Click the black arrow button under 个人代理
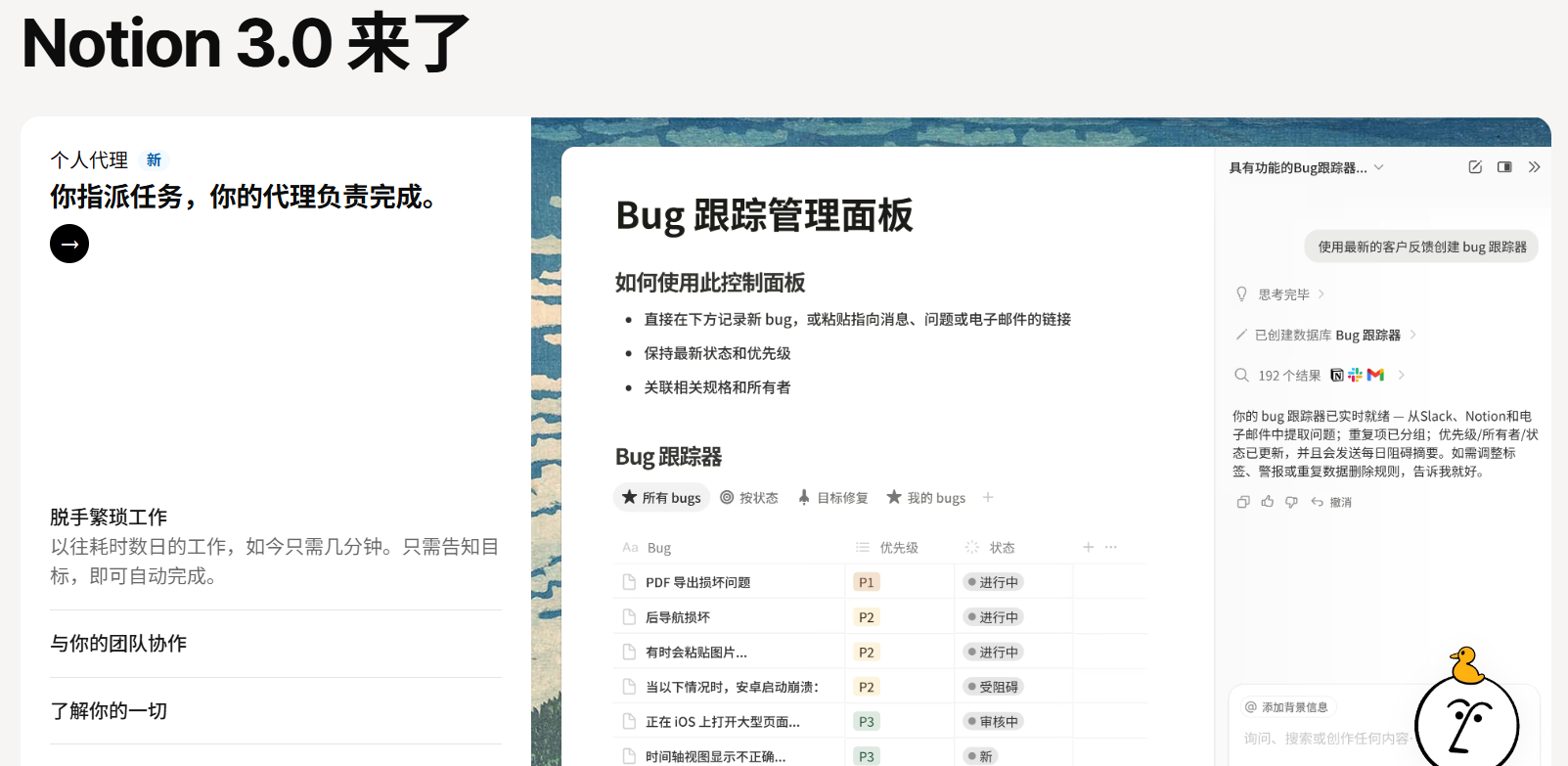This screenshot has height=766, width=1568. click(69, 244)
